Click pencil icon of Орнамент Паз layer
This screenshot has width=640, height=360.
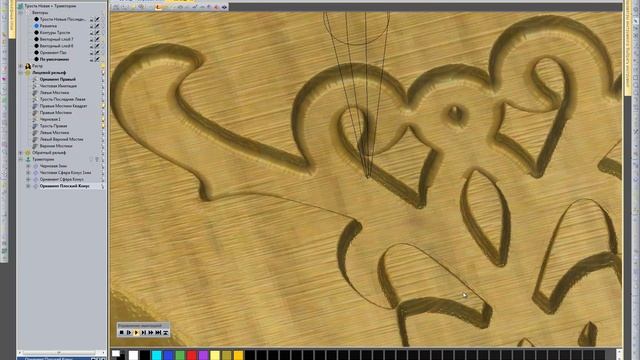pyautogui.click(x=97, y=52)
